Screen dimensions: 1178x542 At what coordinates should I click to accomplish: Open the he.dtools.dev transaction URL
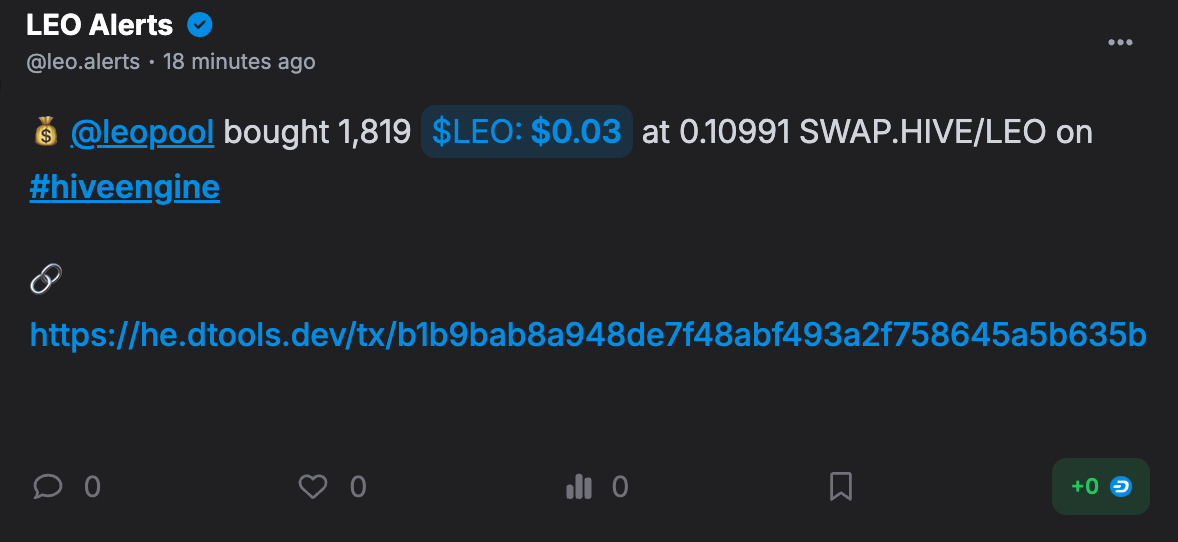click(588, 335)
